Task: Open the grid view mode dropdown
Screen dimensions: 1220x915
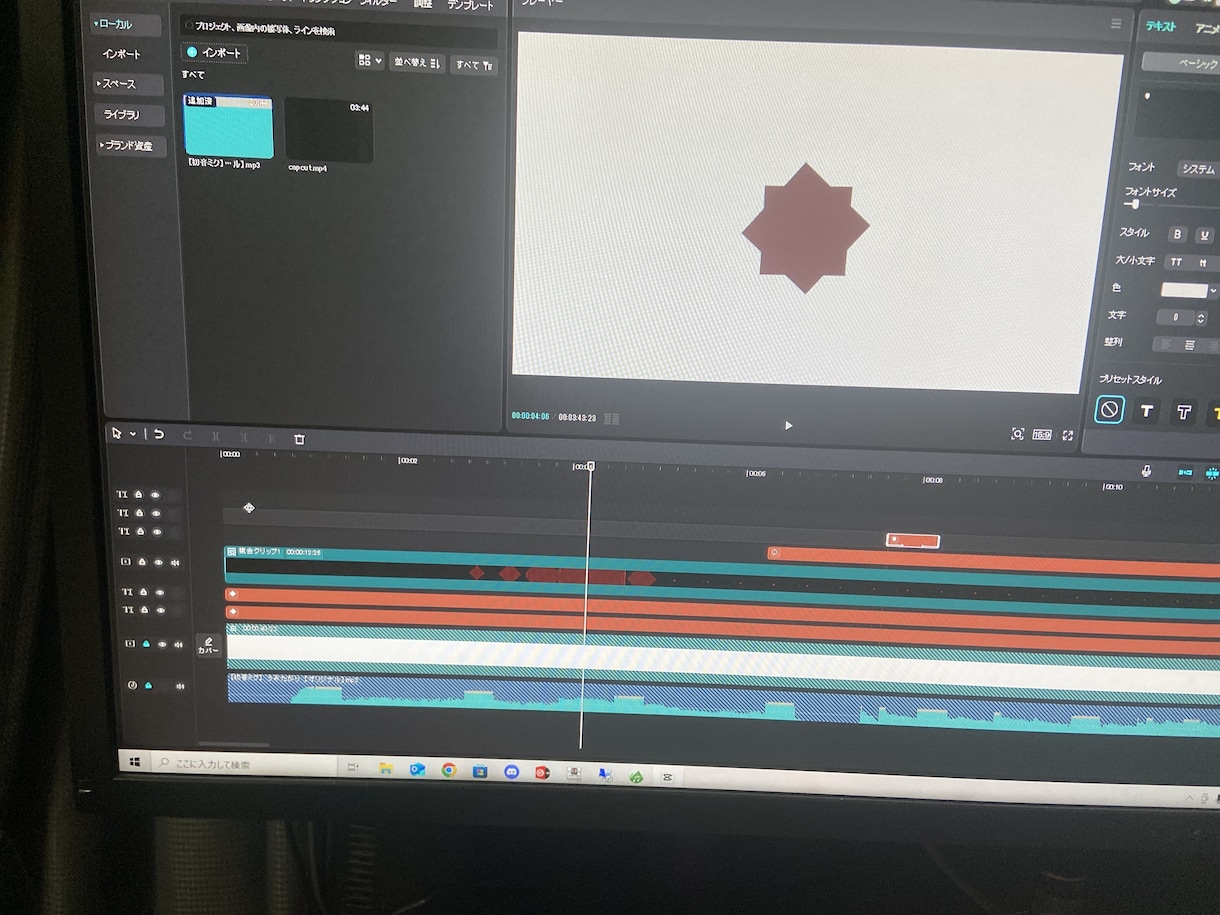Action: pos(369,61)
